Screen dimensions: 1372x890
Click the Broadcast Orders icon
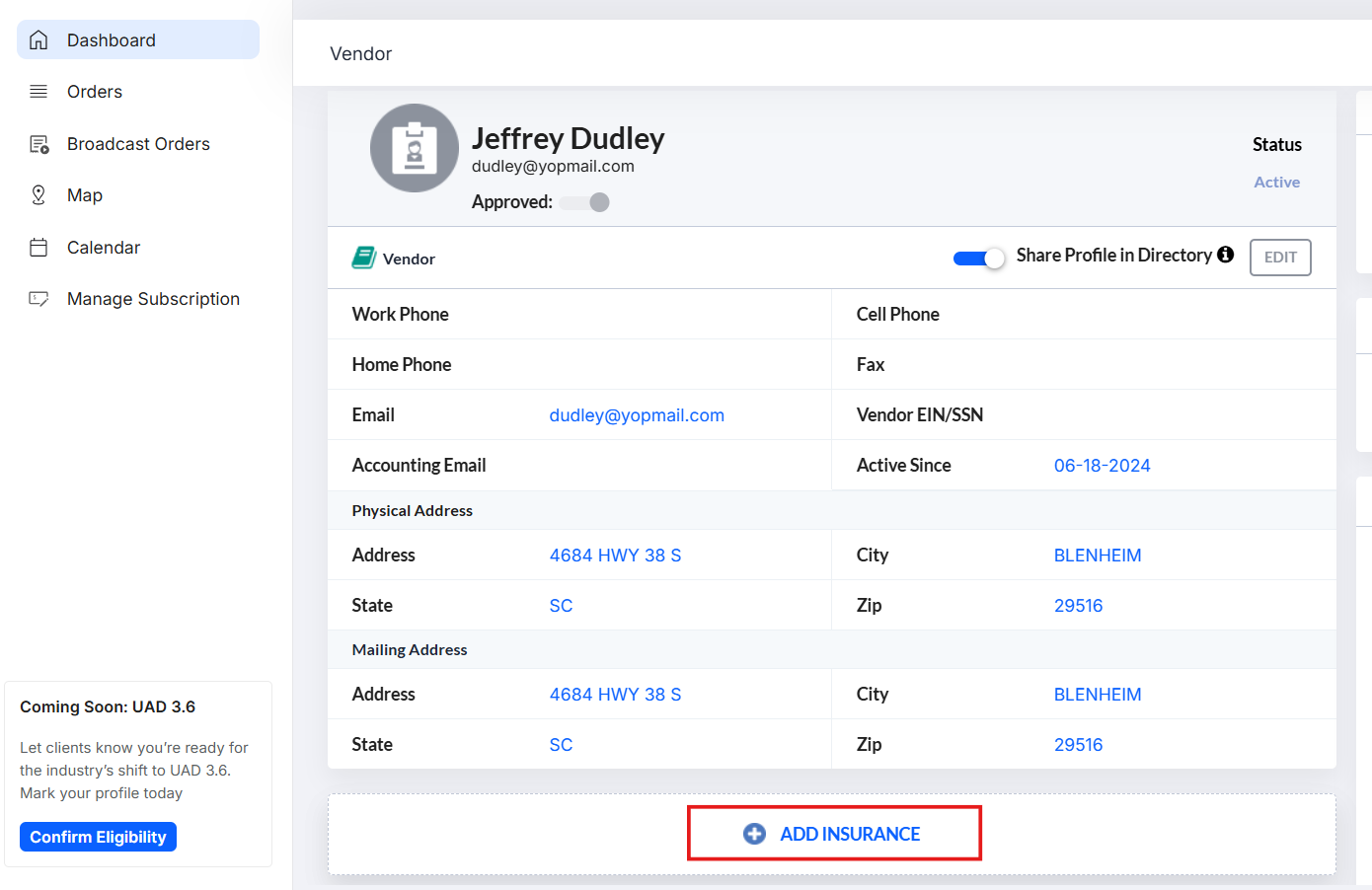coord(39,144)
